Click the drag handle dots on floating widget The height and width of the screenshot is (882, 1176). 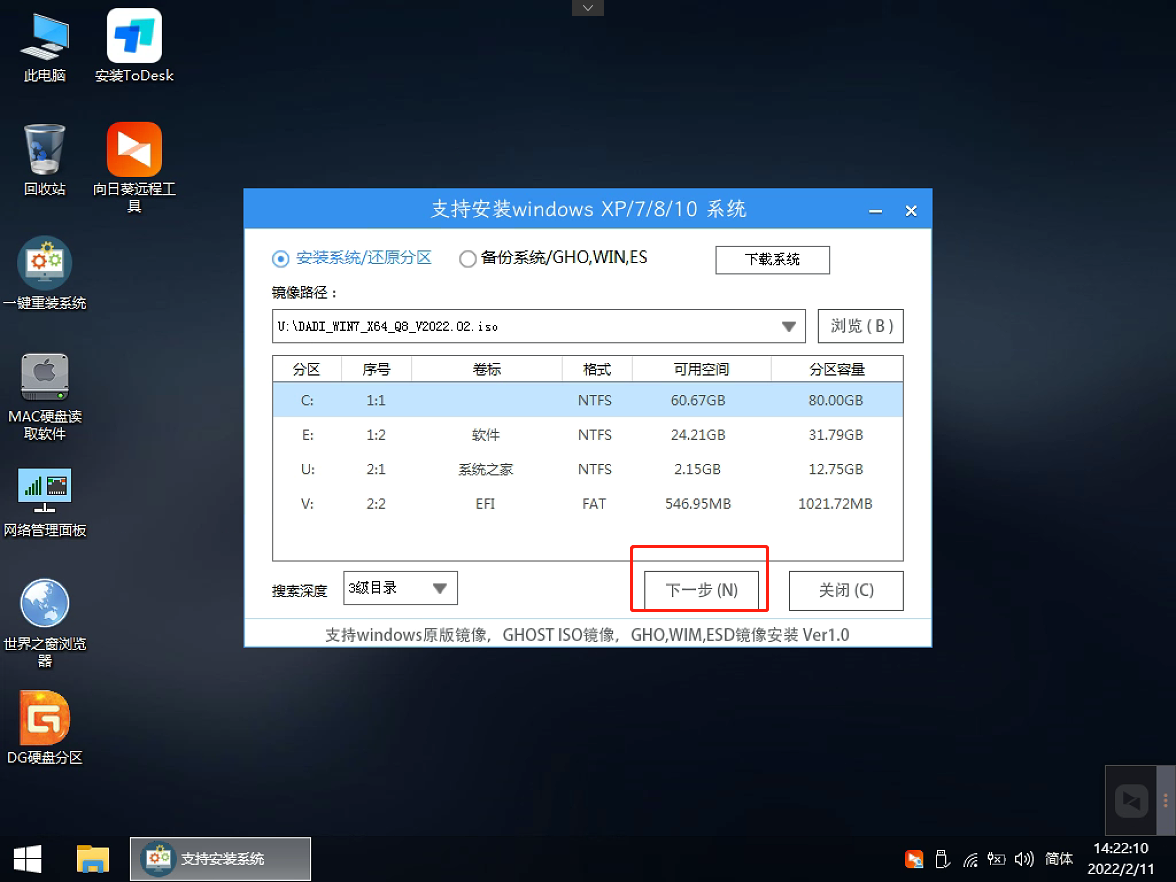coord(1166,800)
